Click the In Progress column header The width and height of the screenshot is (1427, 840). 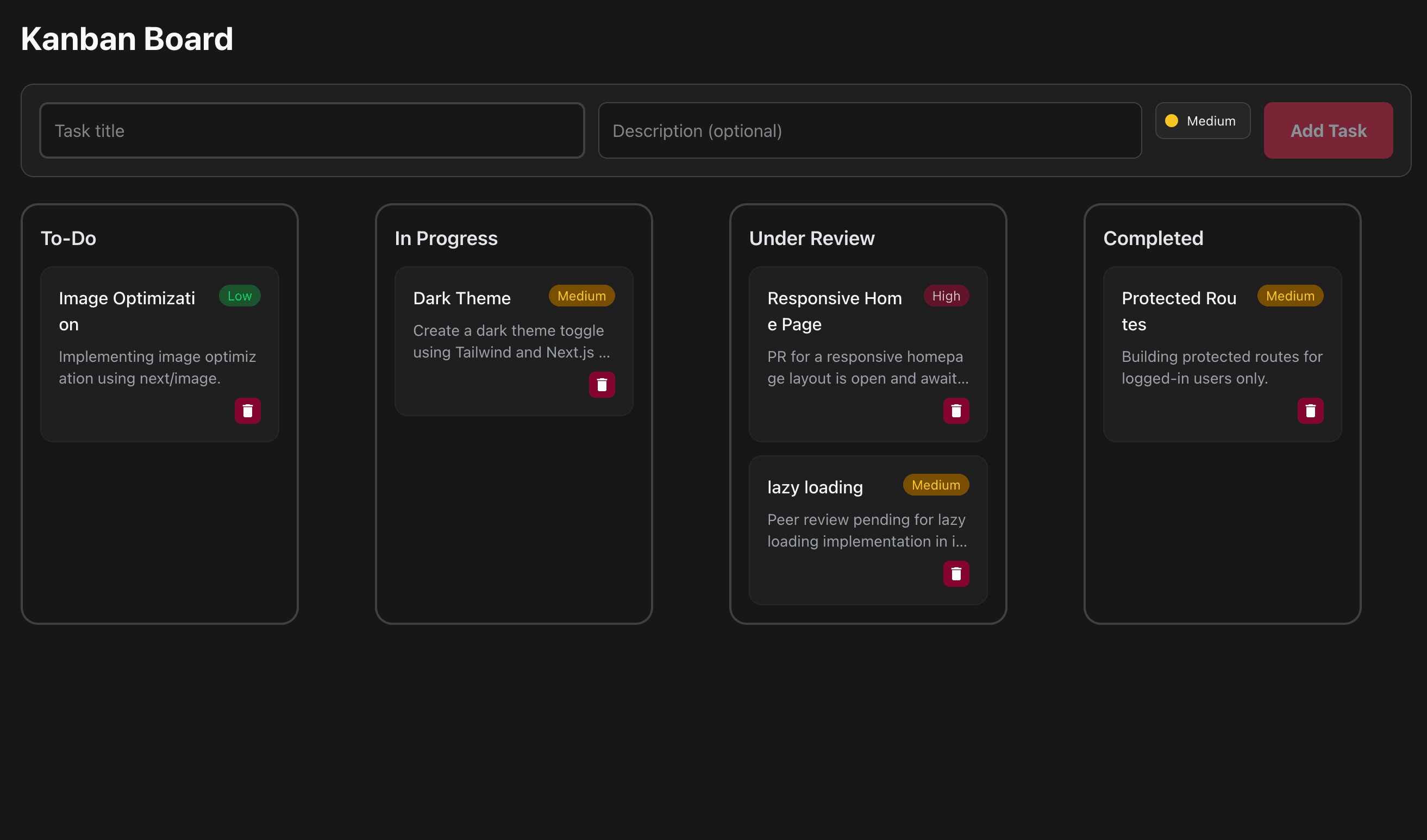coord(446,238)
